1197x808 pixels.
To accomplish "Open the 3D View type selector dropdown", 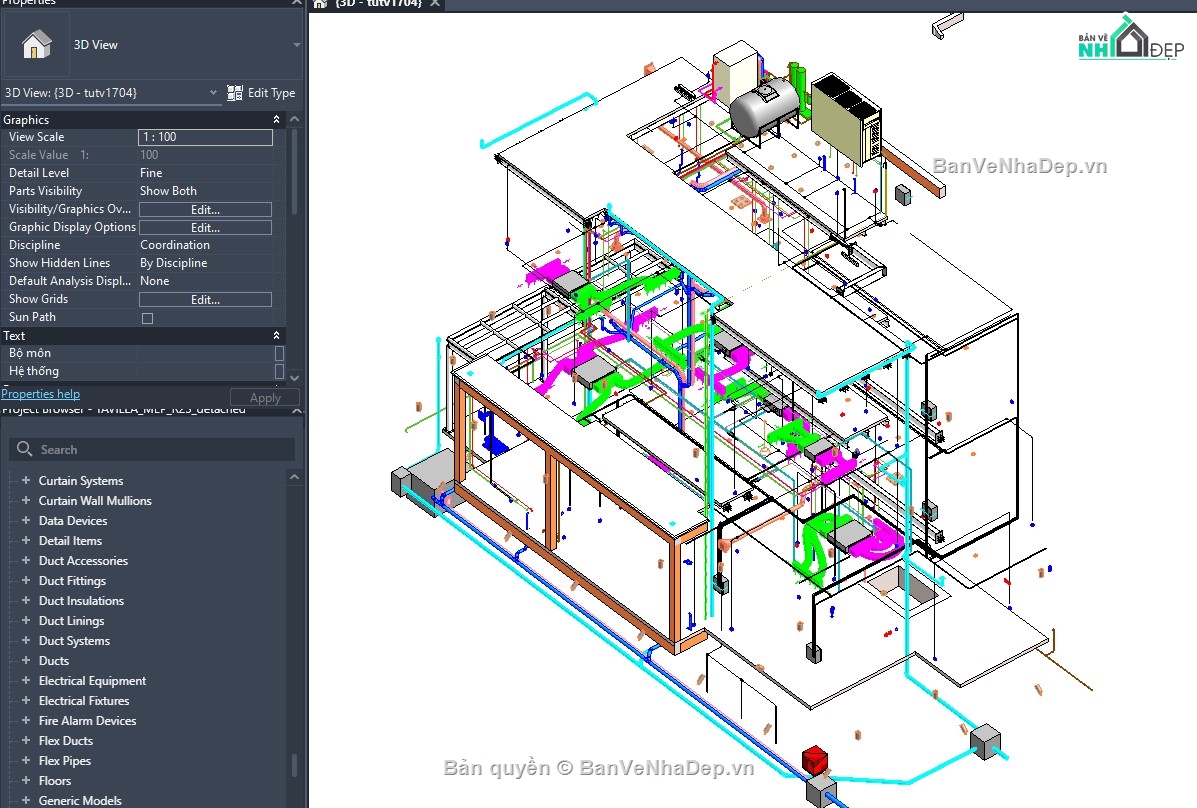I will click(296, 45).
